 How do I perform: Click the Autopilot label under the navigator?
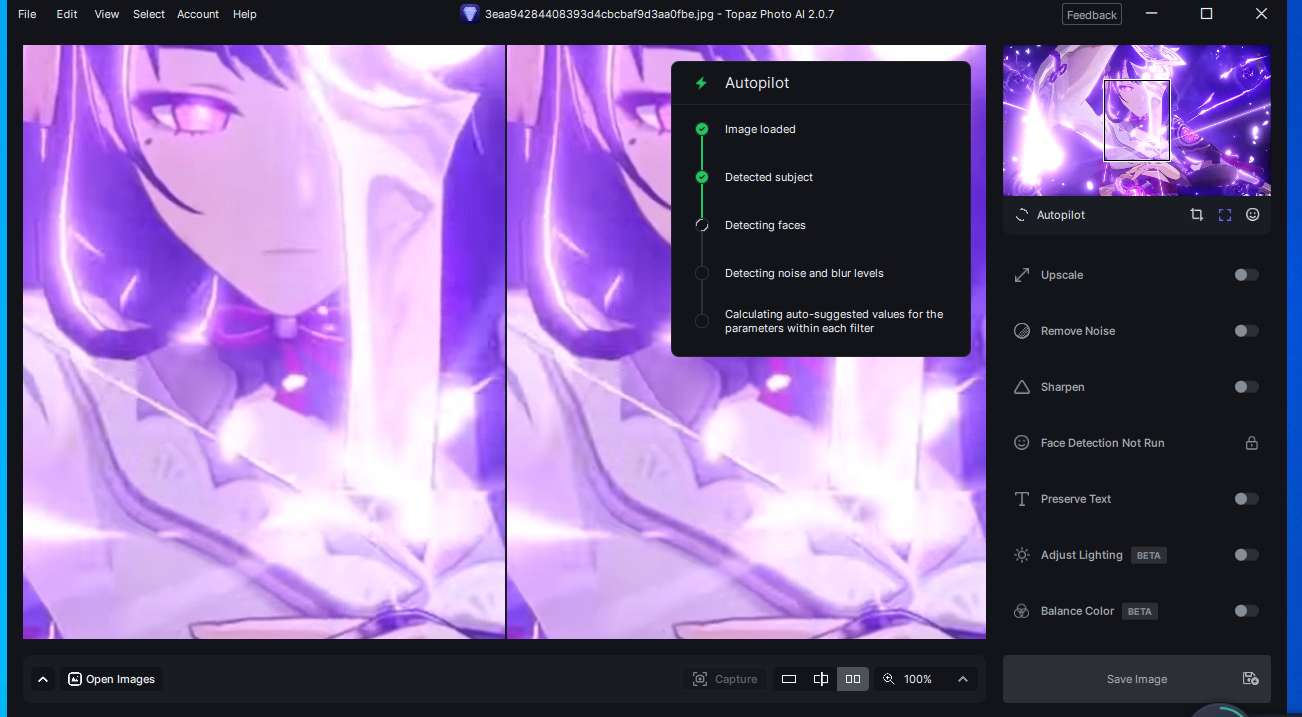tap(1061, 215)
